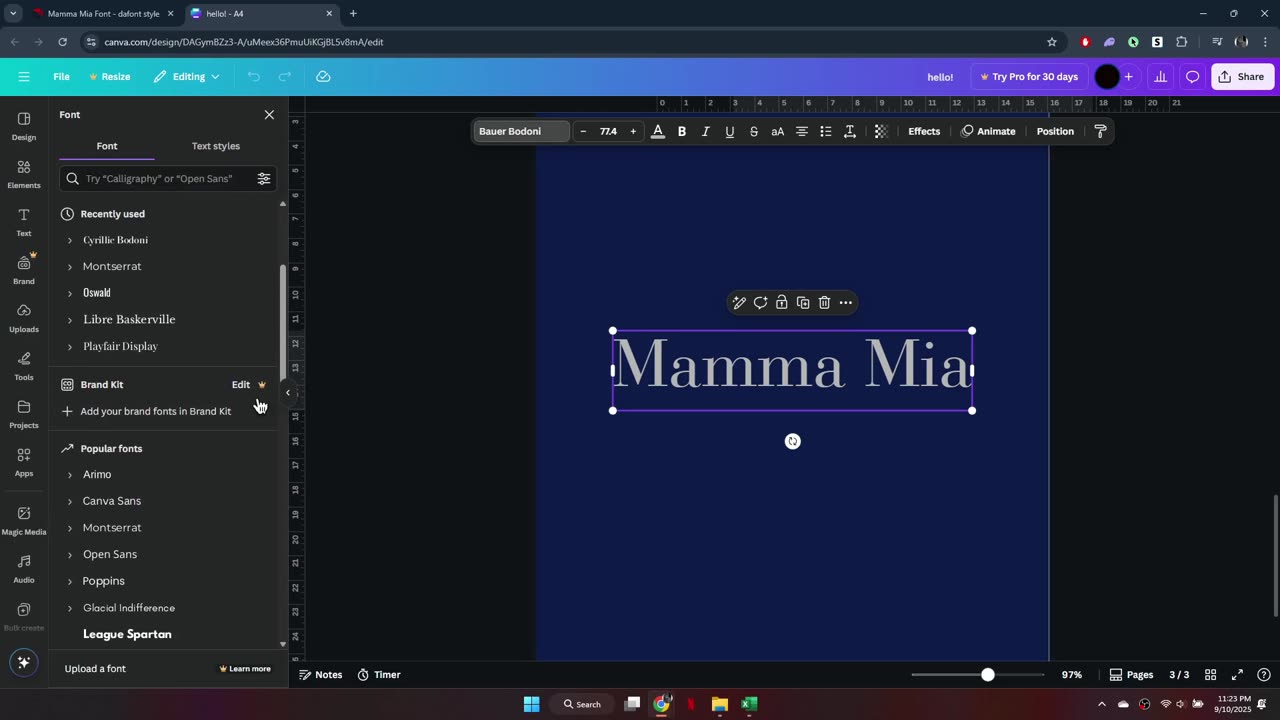
Task: Click Edit next to Brand Kit
Action: click(241, 385)
